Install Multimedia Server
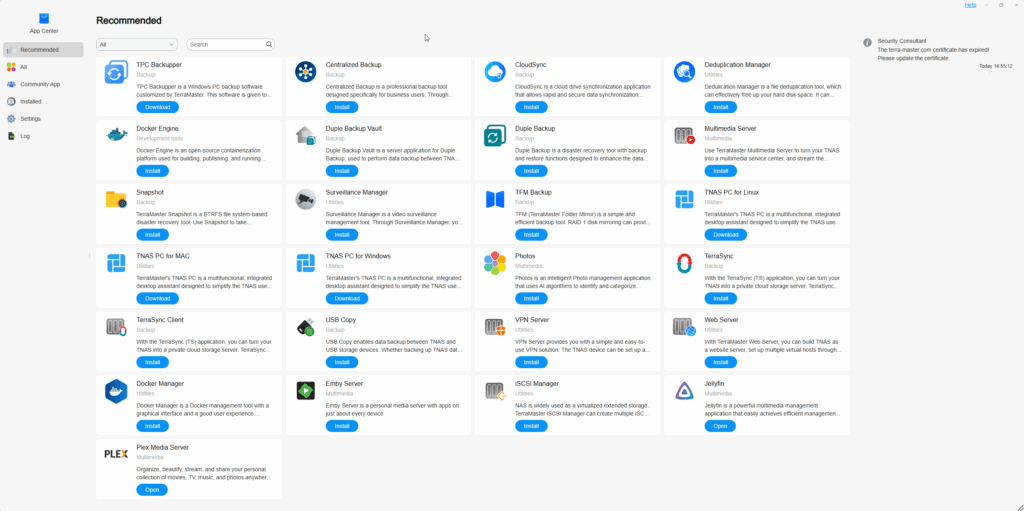1024x511 pixels. pyautogui.click(x=721, y=171)
